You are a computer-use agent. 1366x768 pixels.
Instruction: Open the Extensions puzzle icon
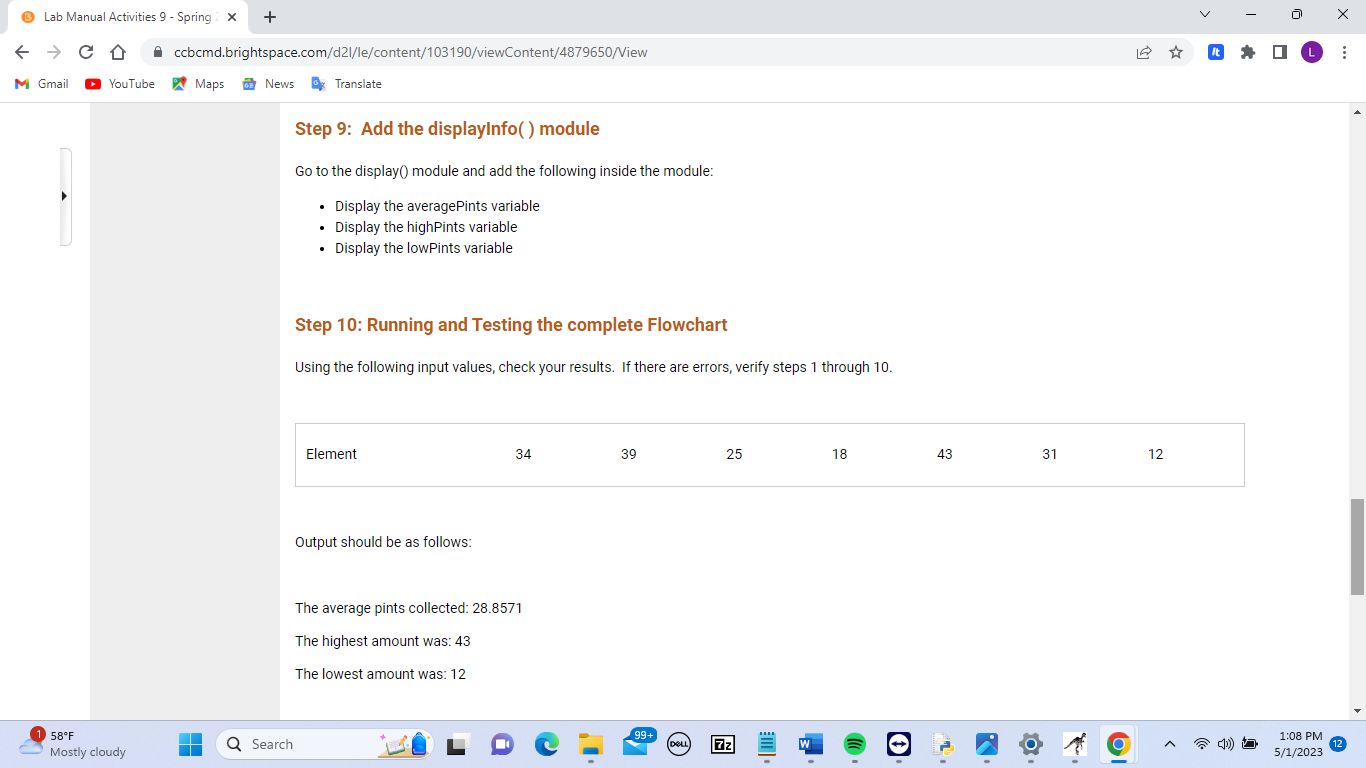pyautogui.click(x=1248, y=52)
